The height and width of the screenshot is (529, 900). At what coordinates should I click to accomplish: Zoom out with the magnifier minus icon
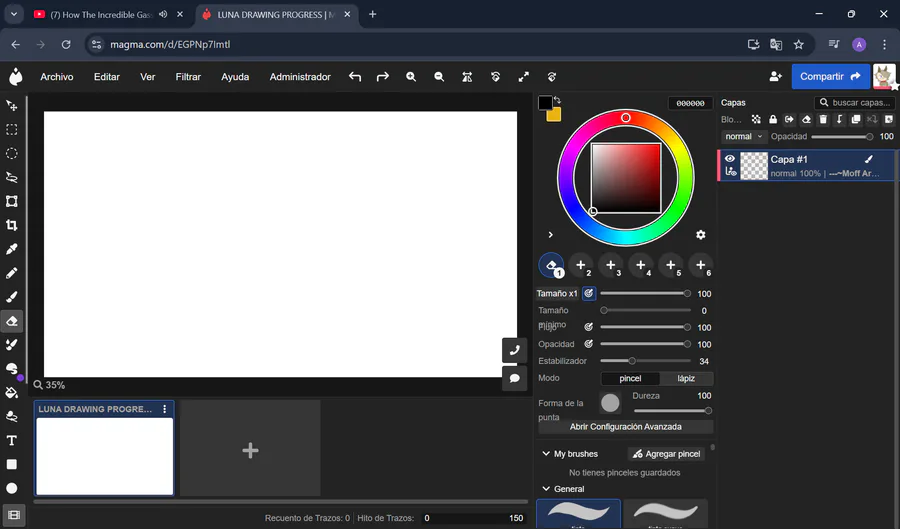[439, 76]
